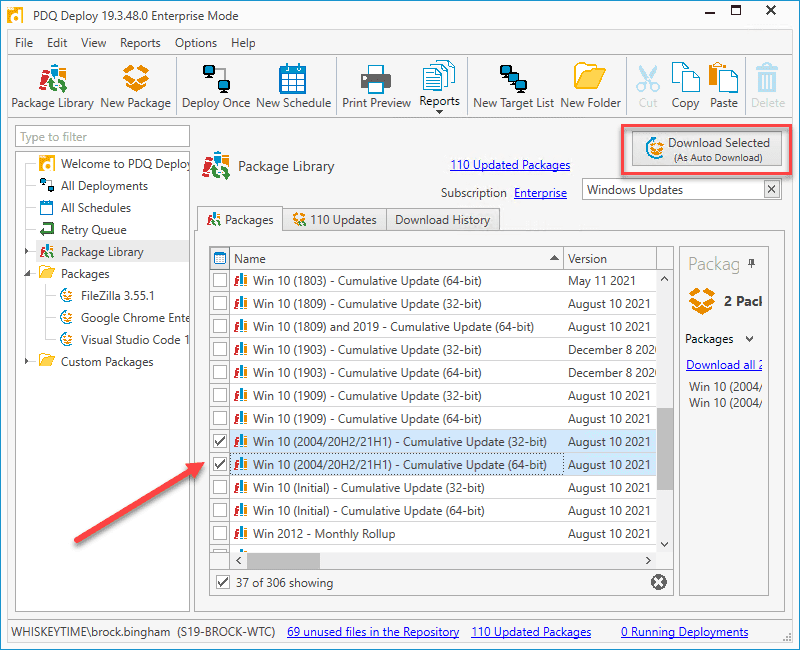Create a New Folder
800x650 pixels.
click(590, 86)
